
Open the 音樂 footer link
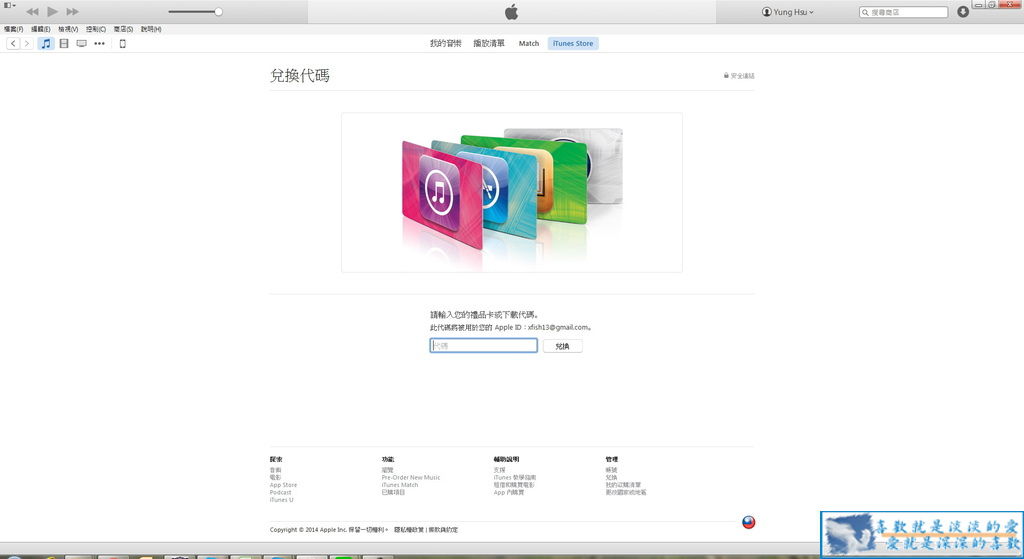276,470
